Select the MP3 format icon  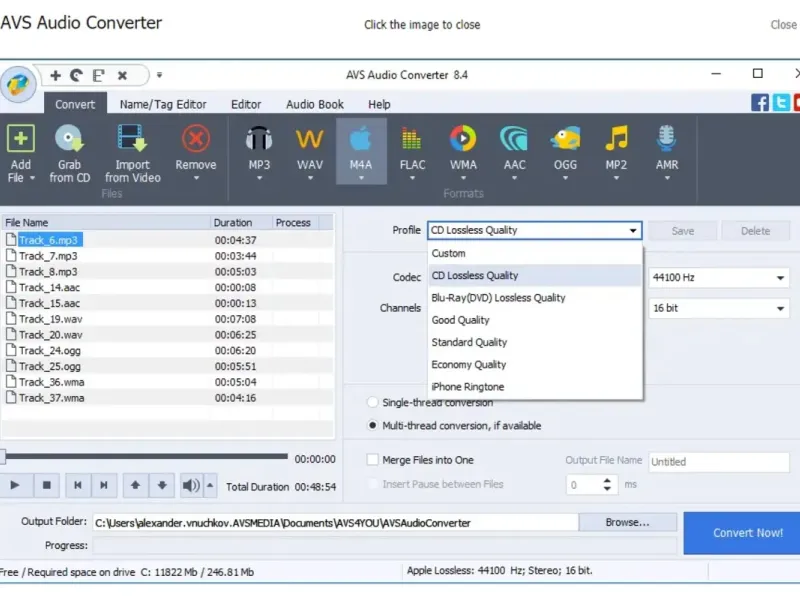259,139
